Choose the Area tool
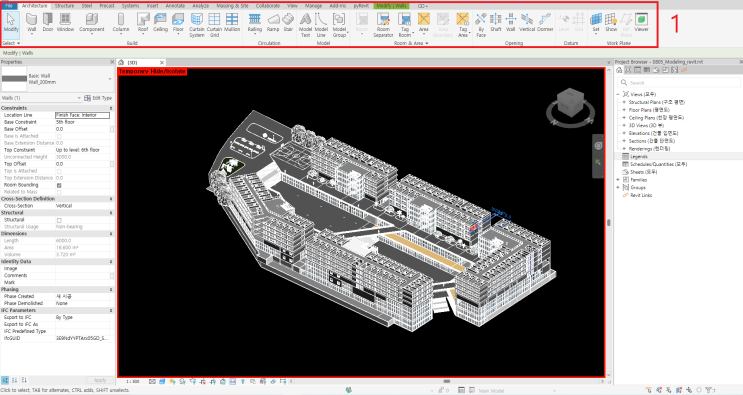Viewport: 743px width, 395px height. (424, 22)
